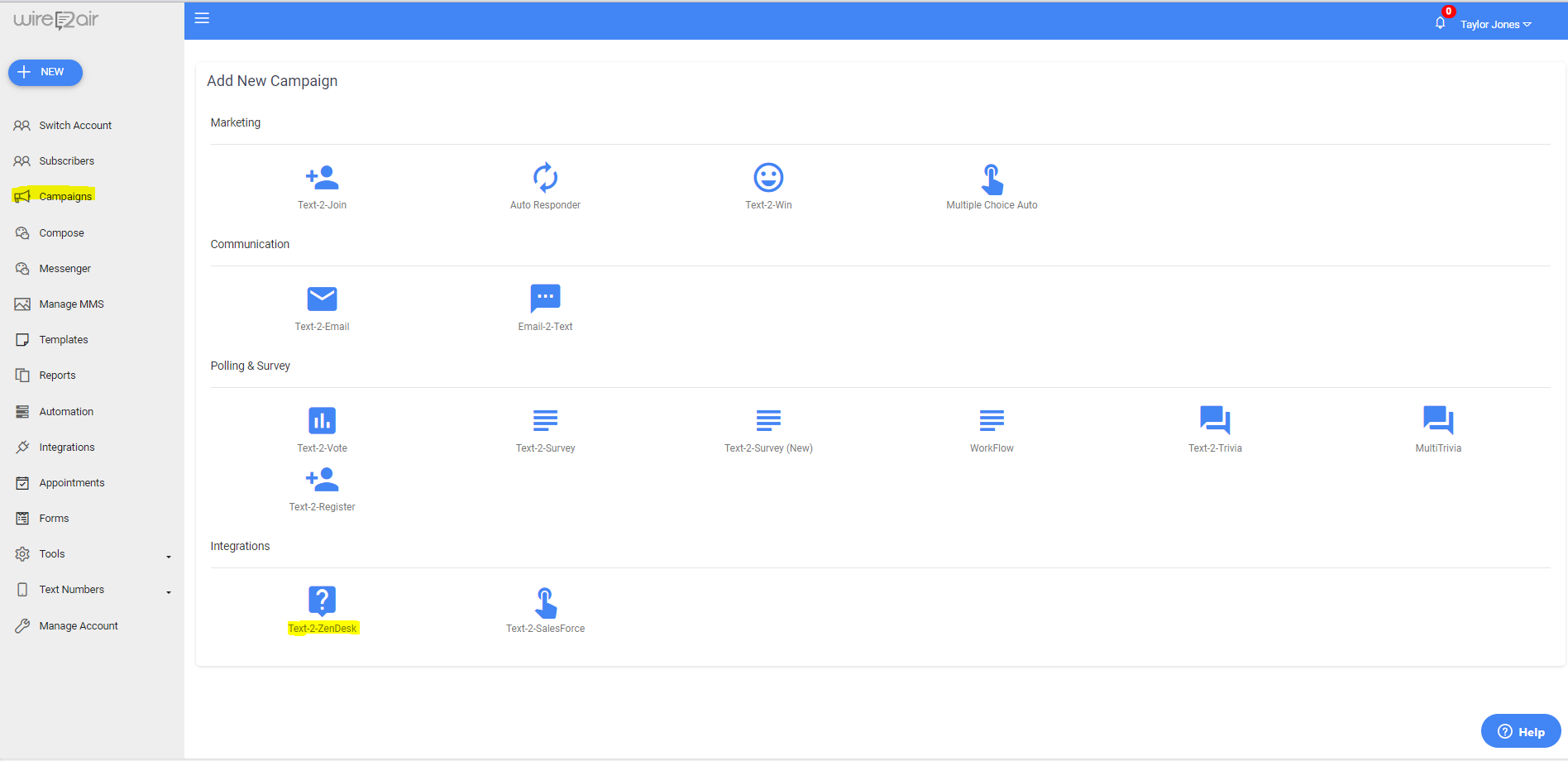Click the Campaigns megaphone icon
This screenshot has height=761, width=1568.
coord(22,196)
